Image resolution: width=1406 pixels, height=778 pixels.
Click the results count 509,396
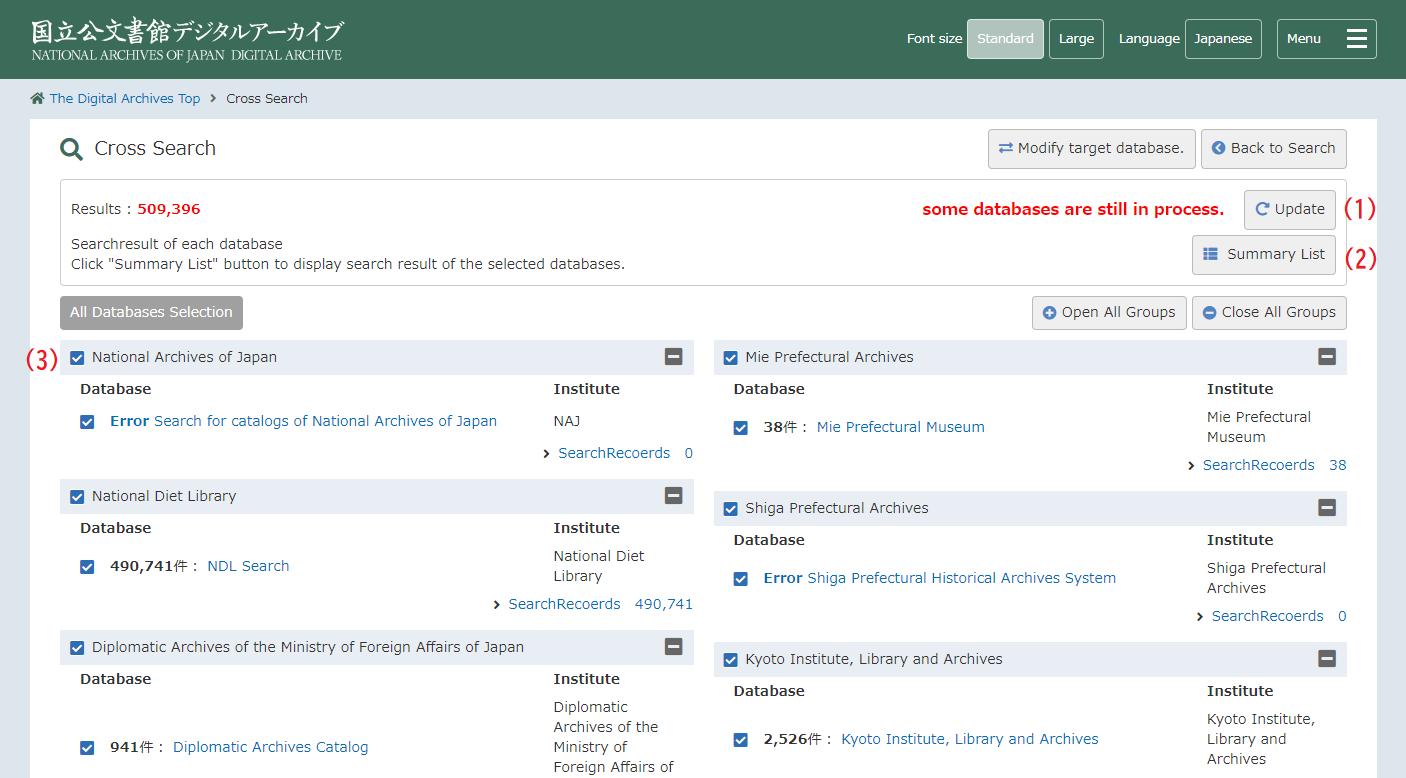[x=169, y=209]
